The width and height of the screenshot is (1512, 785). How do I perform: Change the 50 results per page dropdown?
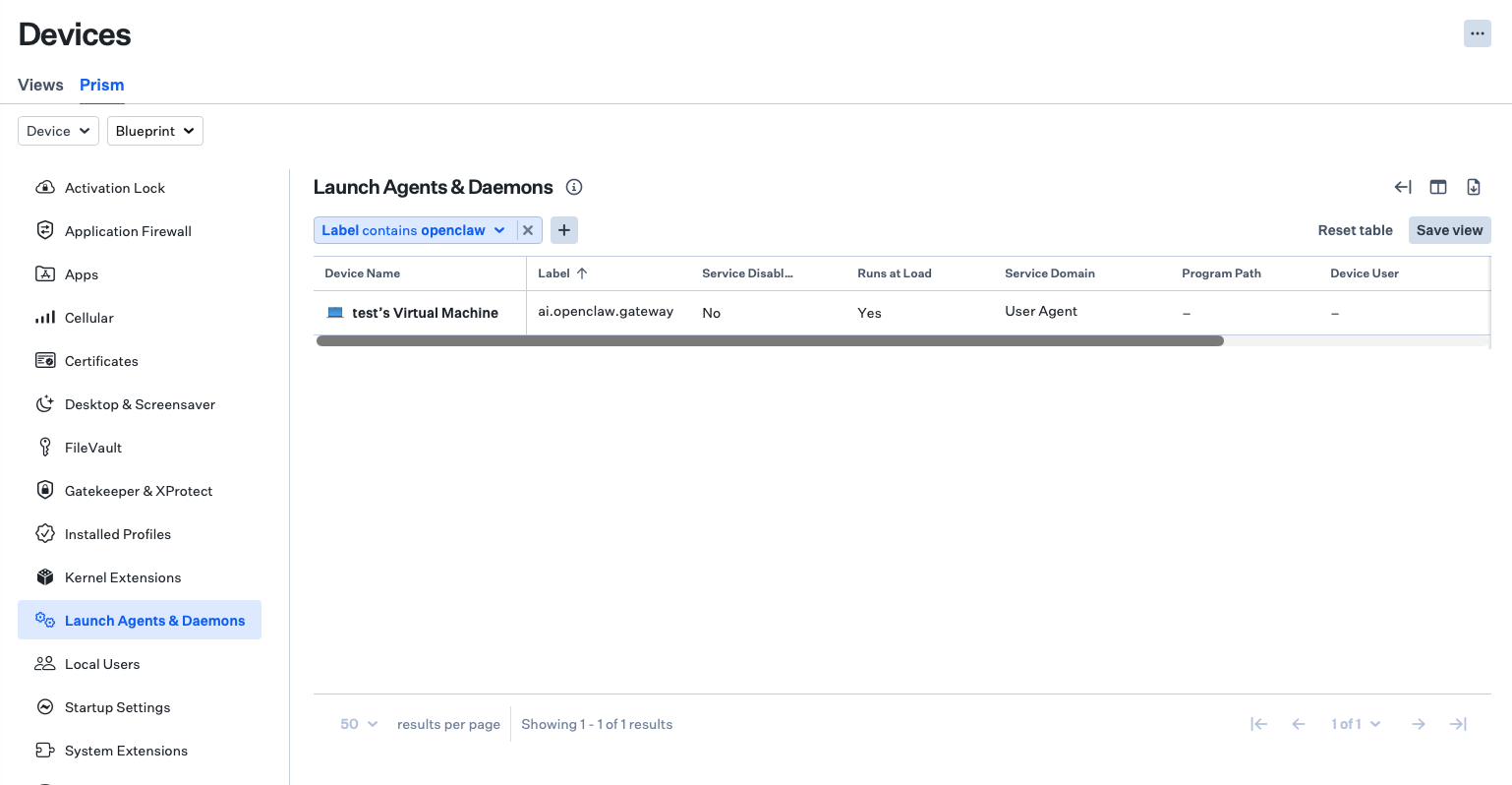pos(359,724)
